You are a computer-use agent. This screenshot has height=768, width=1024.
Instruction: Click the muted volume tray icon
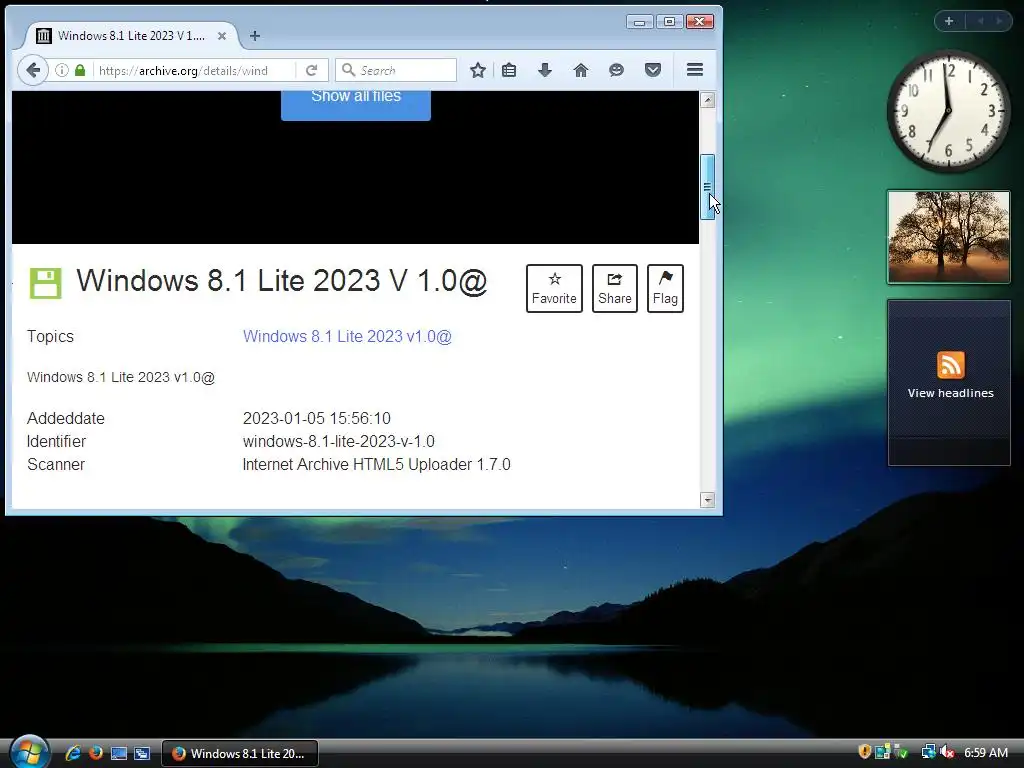click(947, 752)
